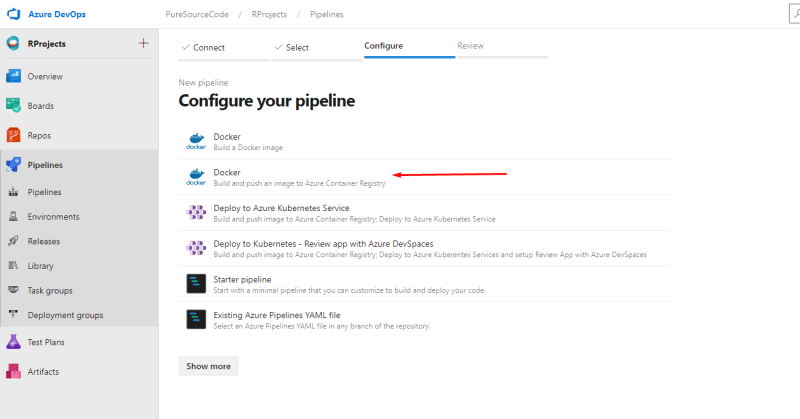Image resolution: width=800 pixels, height=419 pixels.
Task: Click the Docker icon for Build a Docker image
Action: [x=196, y=141]
